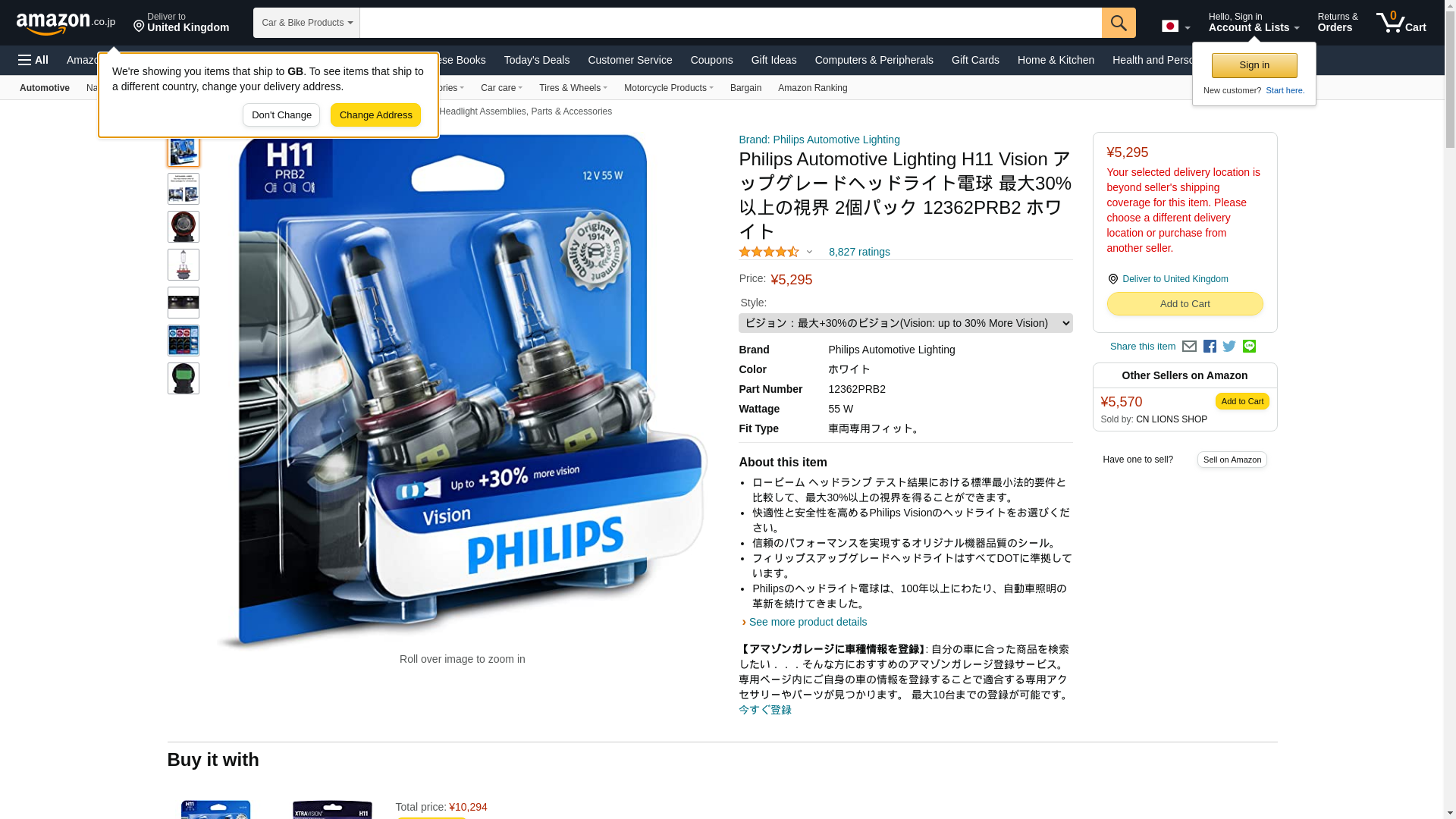Click the yellow Sign in button

[1254, 65]
